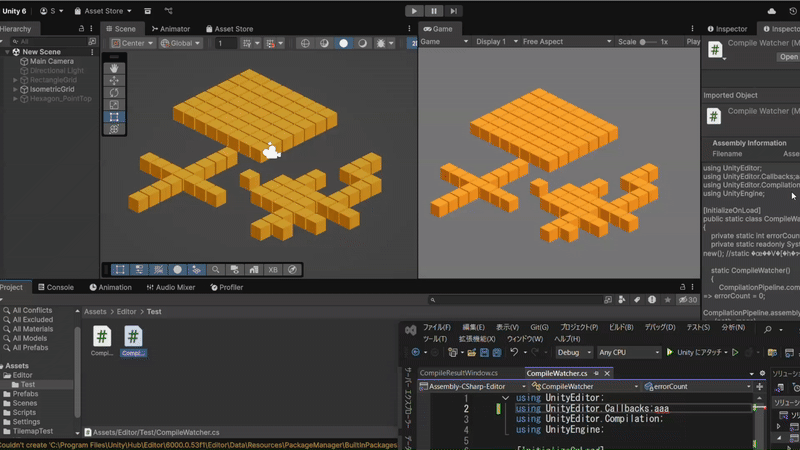This screenshot has width=800, height=450.
Task: Expand the Hexagon_PointTop hierarchy item
Action: coord(15,98)
